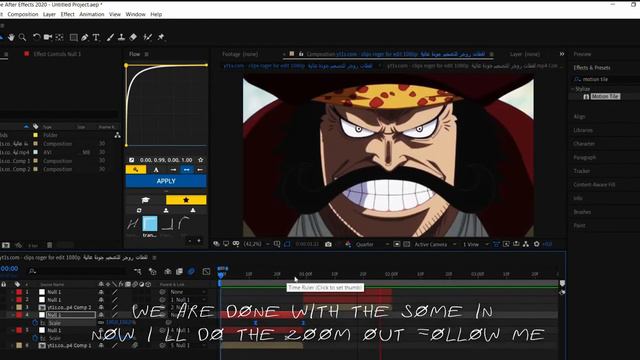Toggle shy switch for layer 1 Null 1
The height and width of the screenshot is (360, 640).
[x=101, y=292]
